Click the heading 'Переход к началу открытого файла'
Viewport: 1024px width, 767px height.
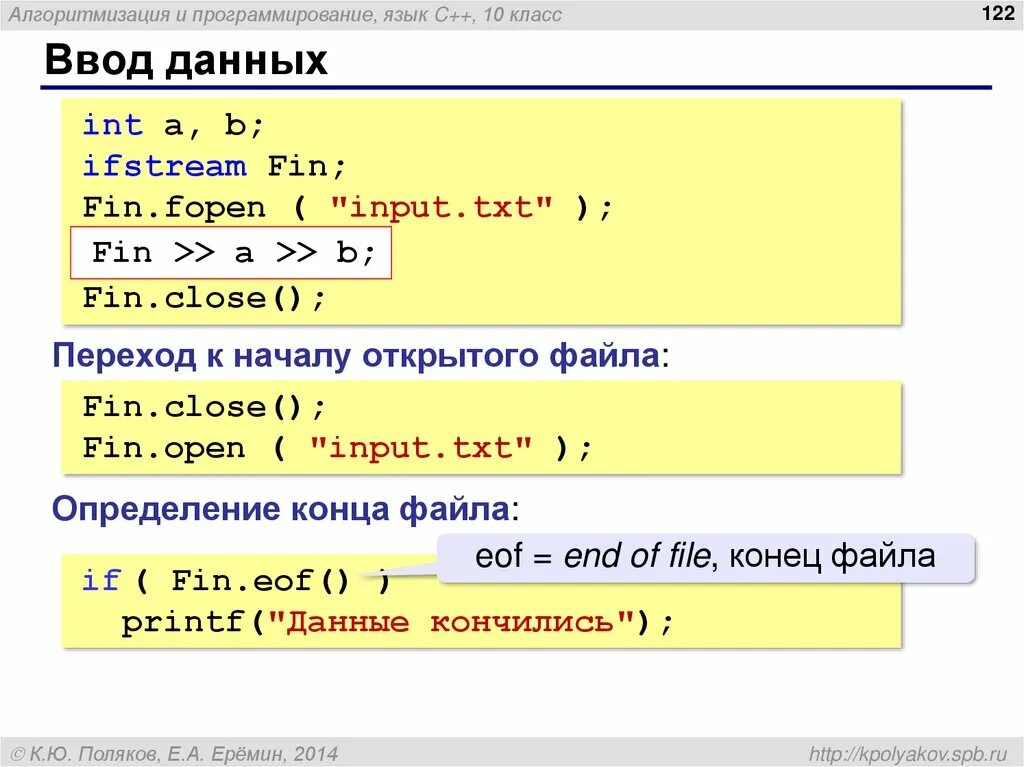click(x=360, y=356)
